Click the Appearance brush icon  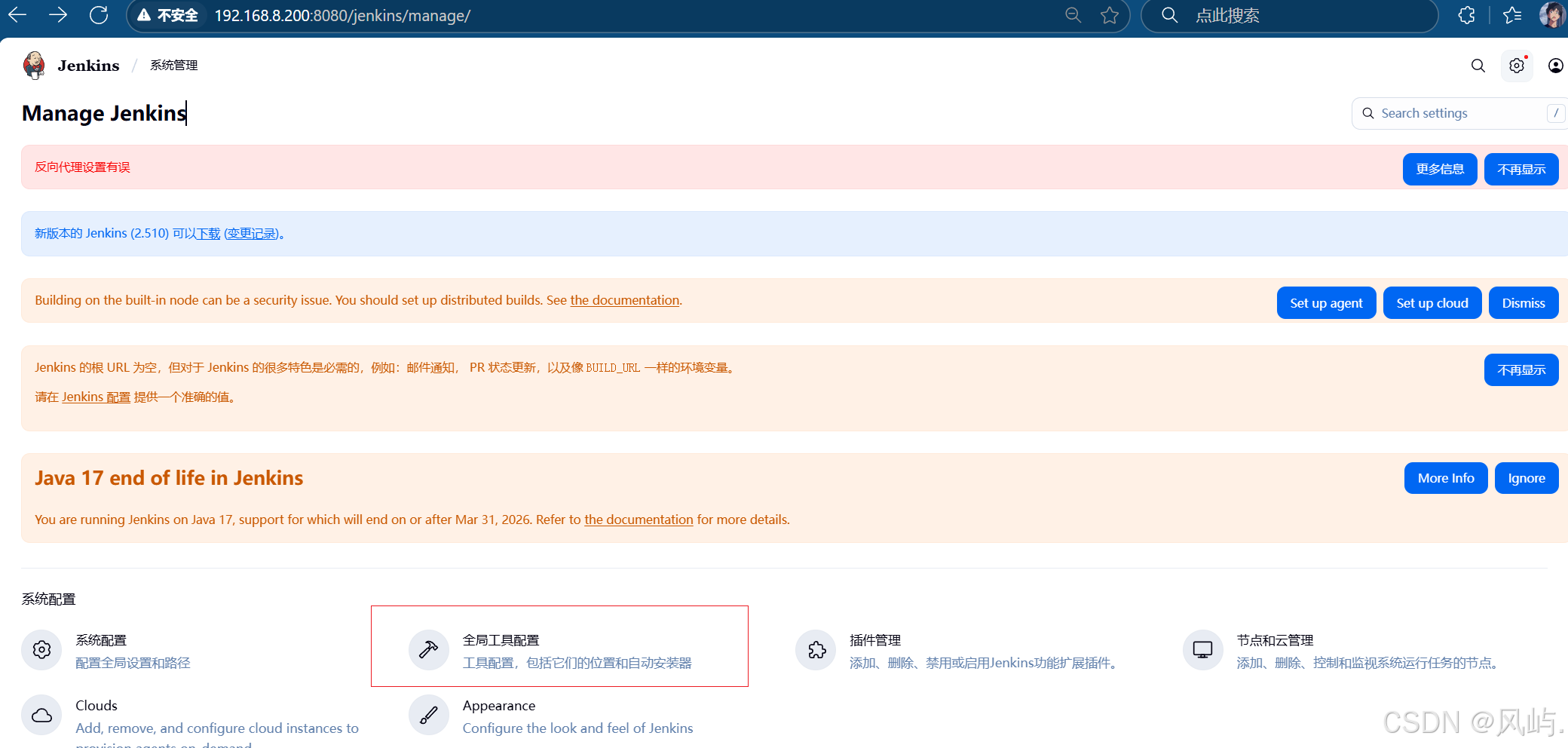pos(428,715)
